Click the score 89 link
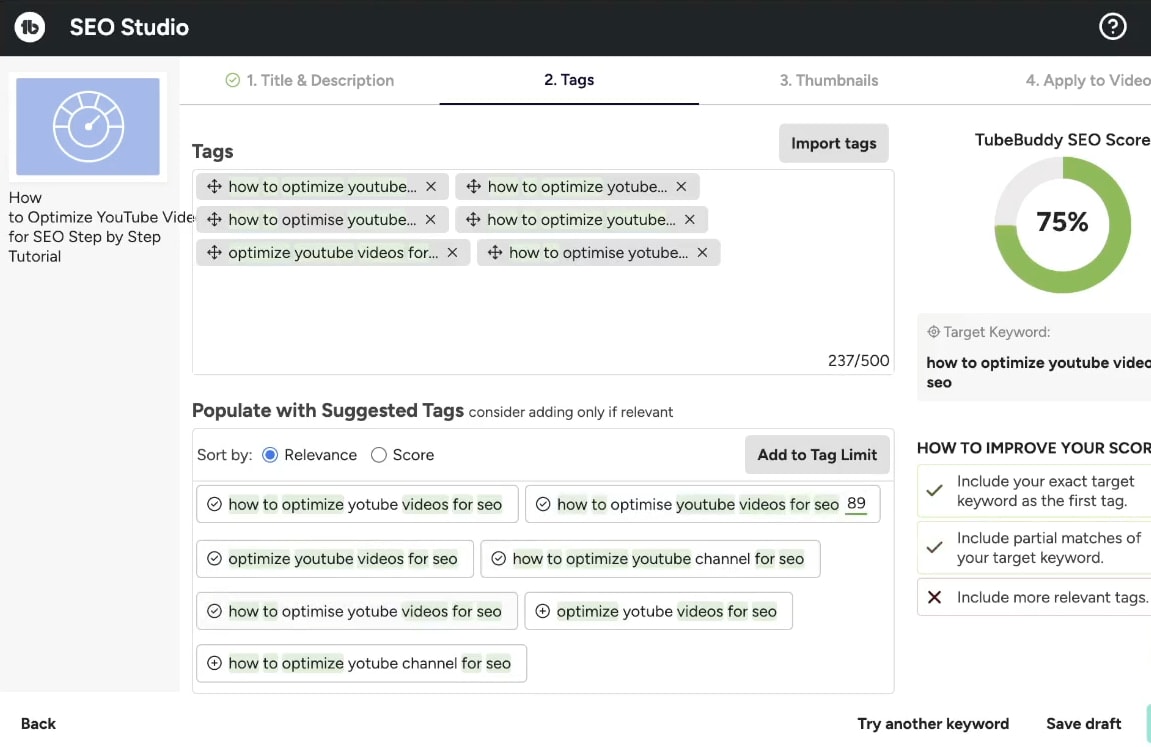The height and width of the screenshot is (747, 1151). tap(856, 503)
